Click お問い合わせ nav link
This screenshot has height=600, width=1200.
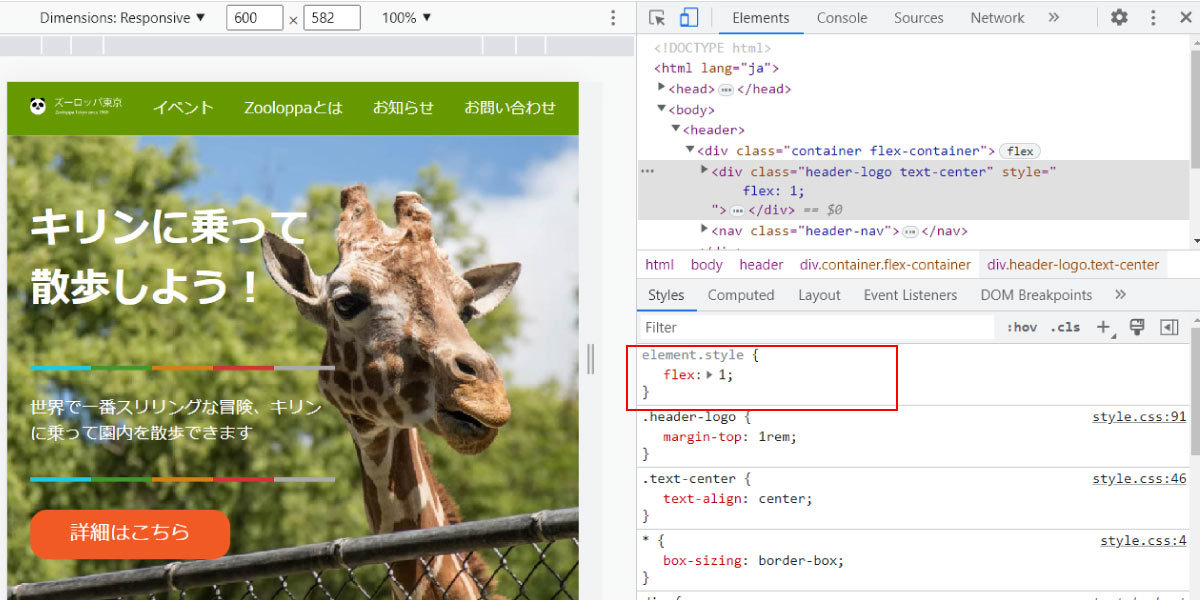click(510, 108)
